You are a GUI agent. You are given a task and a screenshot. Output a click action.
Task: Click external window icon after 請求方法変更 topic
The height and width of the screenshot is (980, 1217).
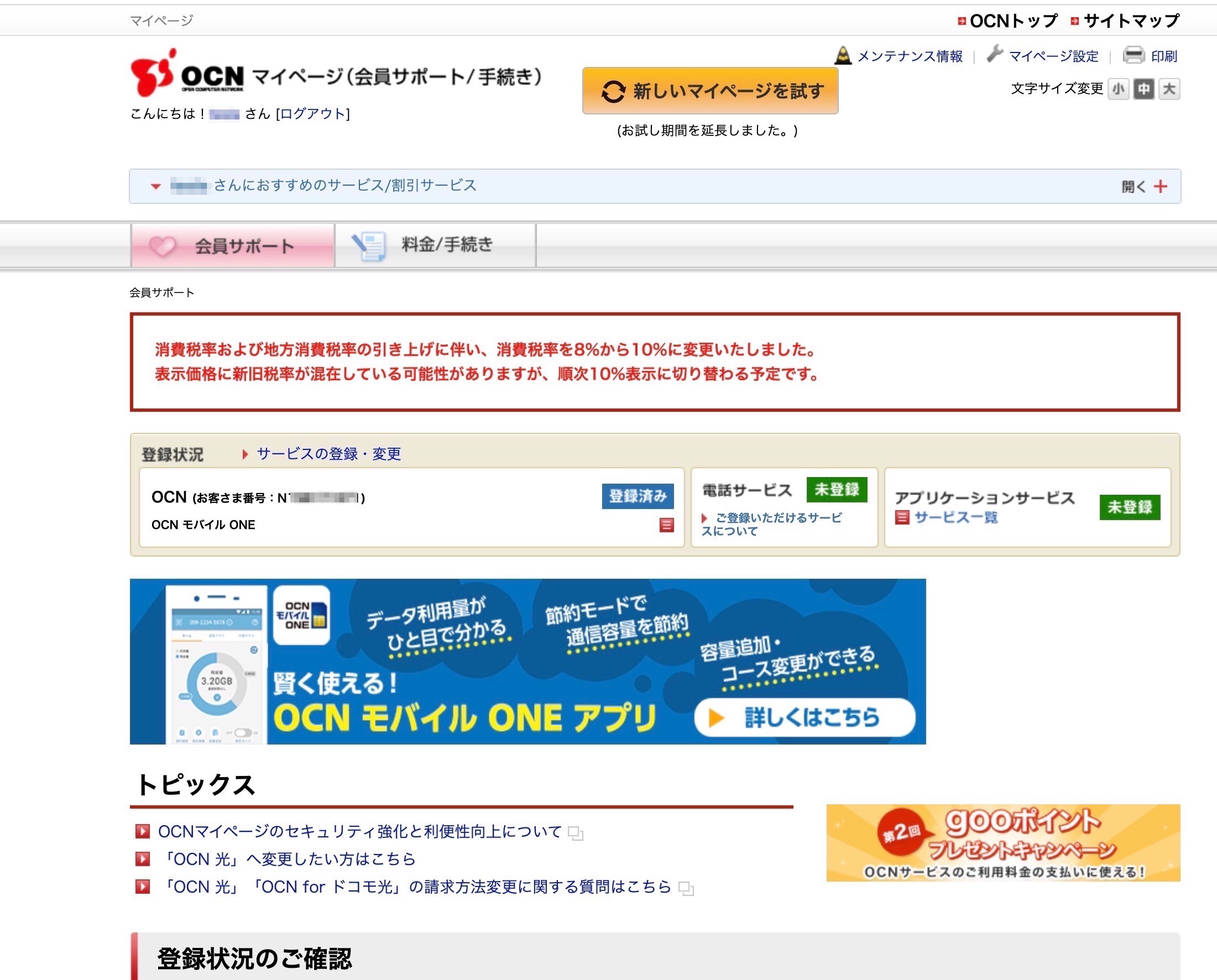686,889
